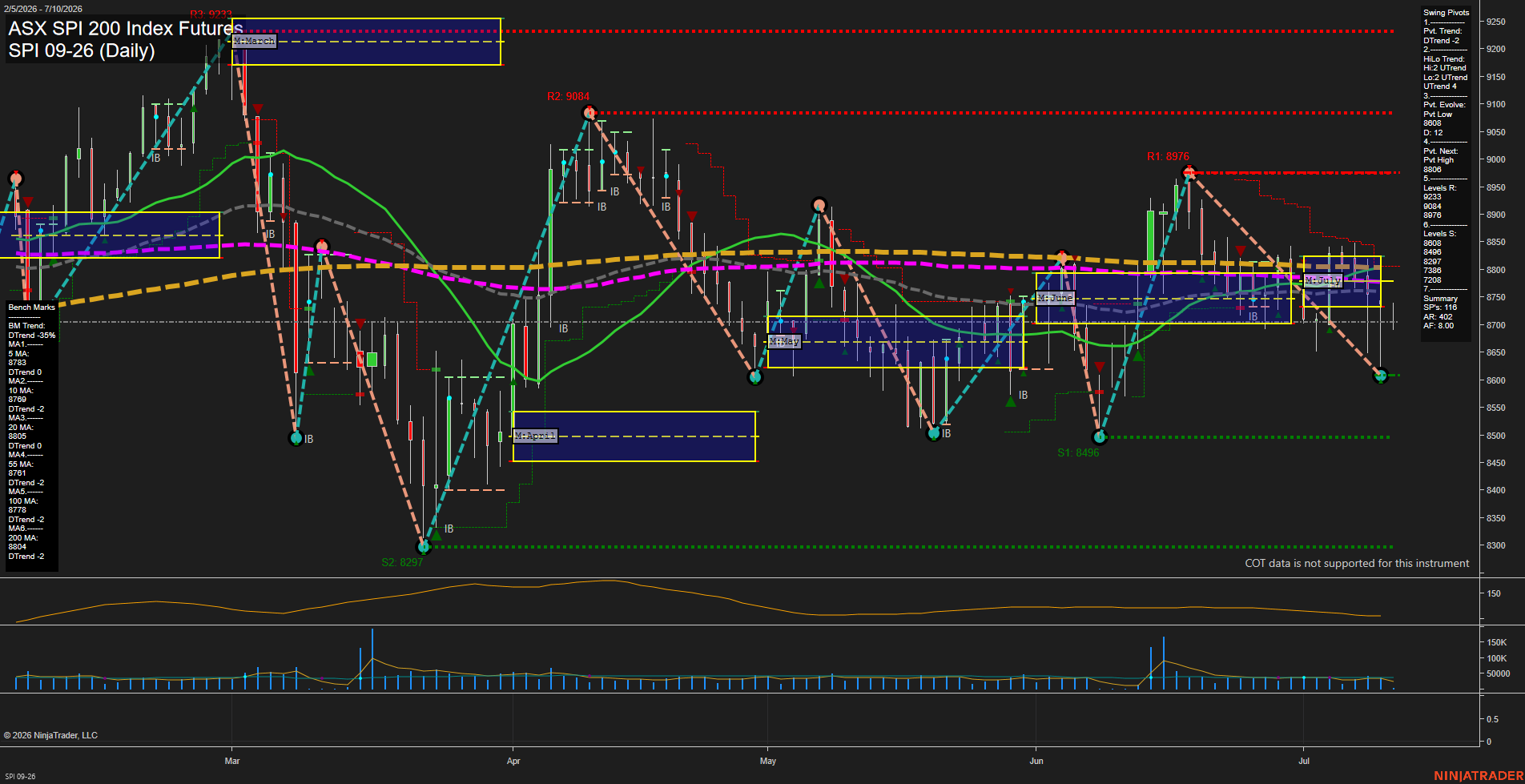This screenshot has width=1525, height=784.
Task: Click the 'Swing Pivots' panel heading
Action: point(1447,13)
